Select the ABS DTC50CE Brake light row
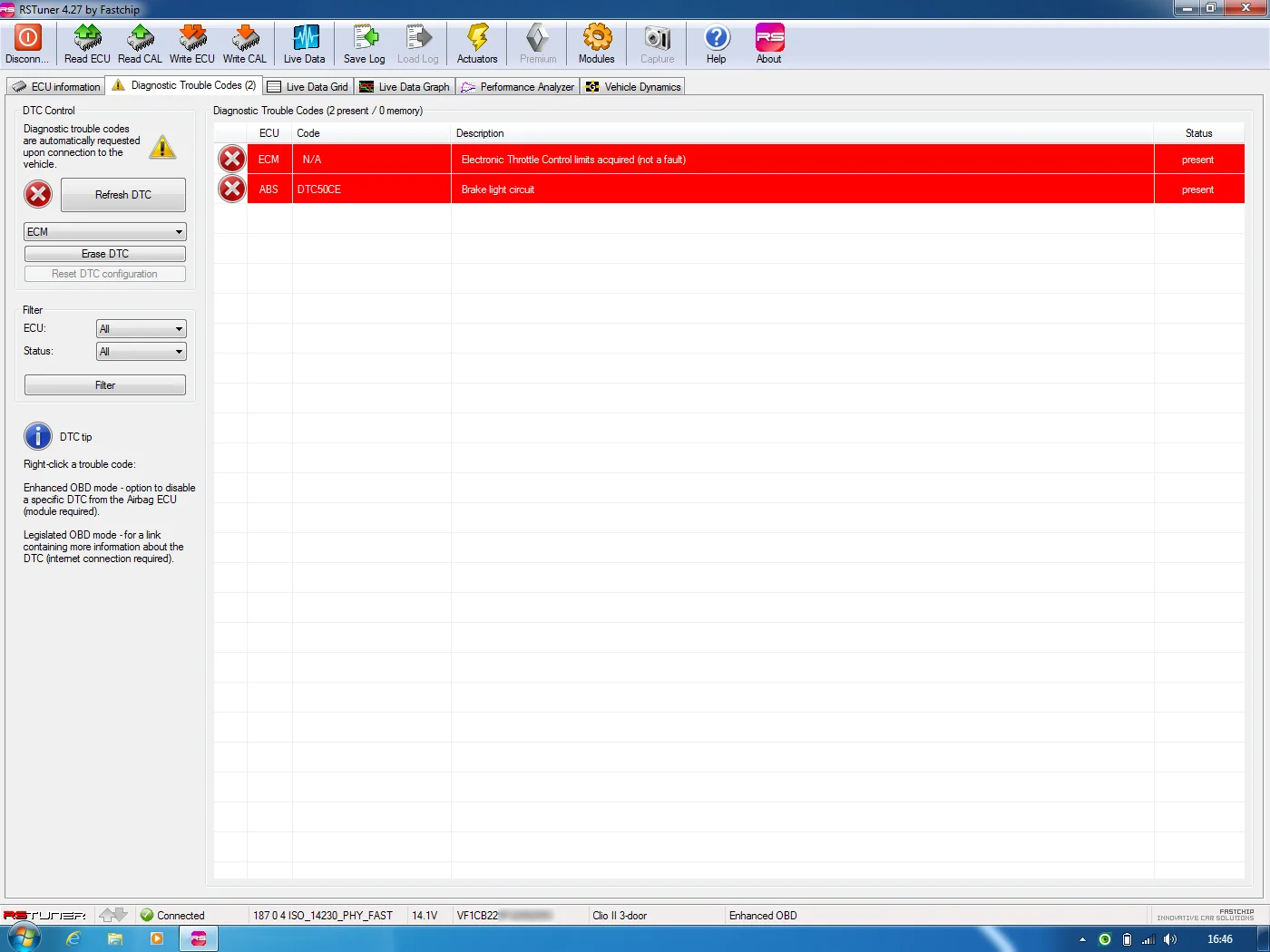Image resolution: width=1270 pixels, height=952 pixels. point(729,189)
